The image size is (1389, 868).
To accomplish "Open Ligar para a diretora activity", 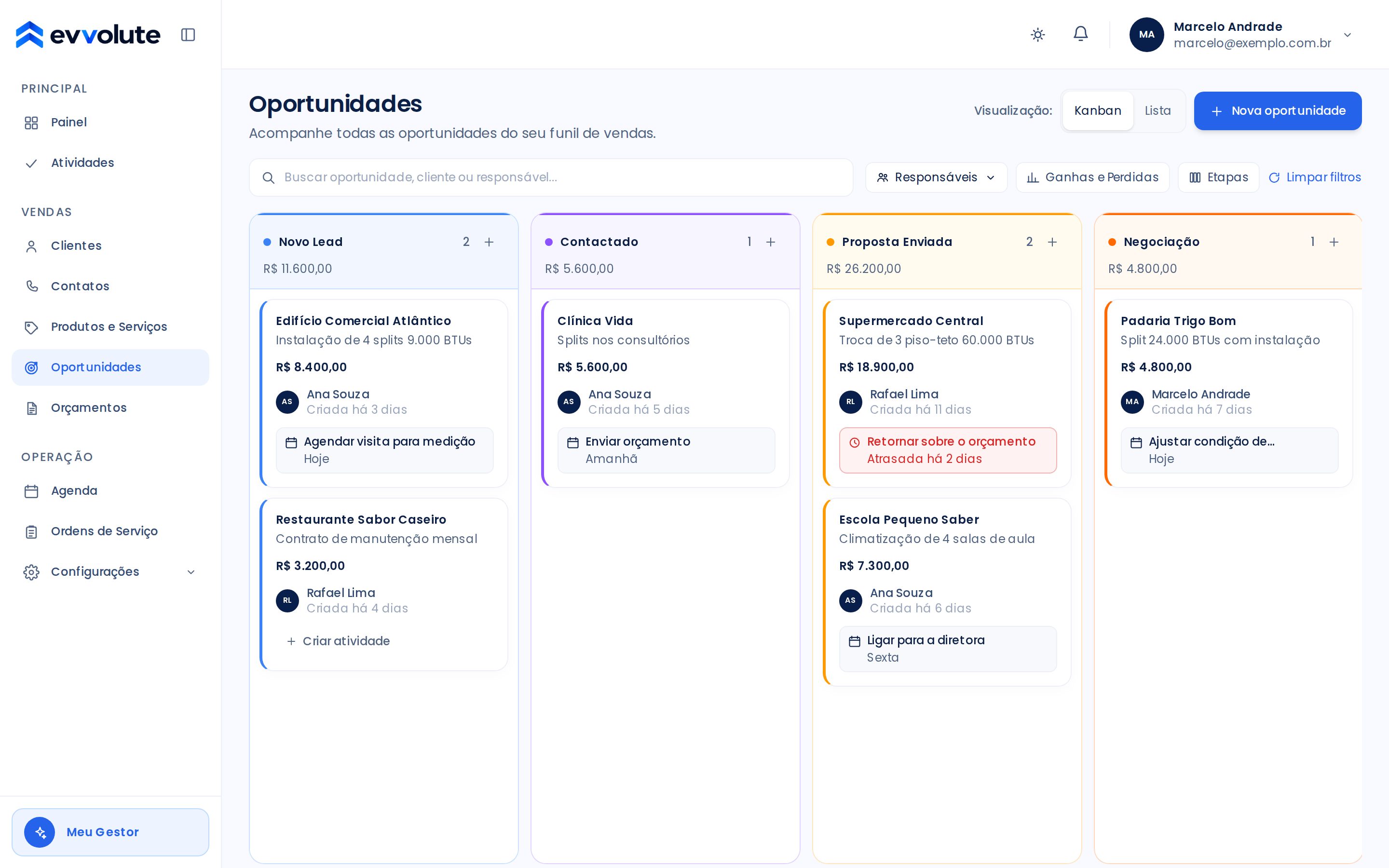I will point(948,649).
